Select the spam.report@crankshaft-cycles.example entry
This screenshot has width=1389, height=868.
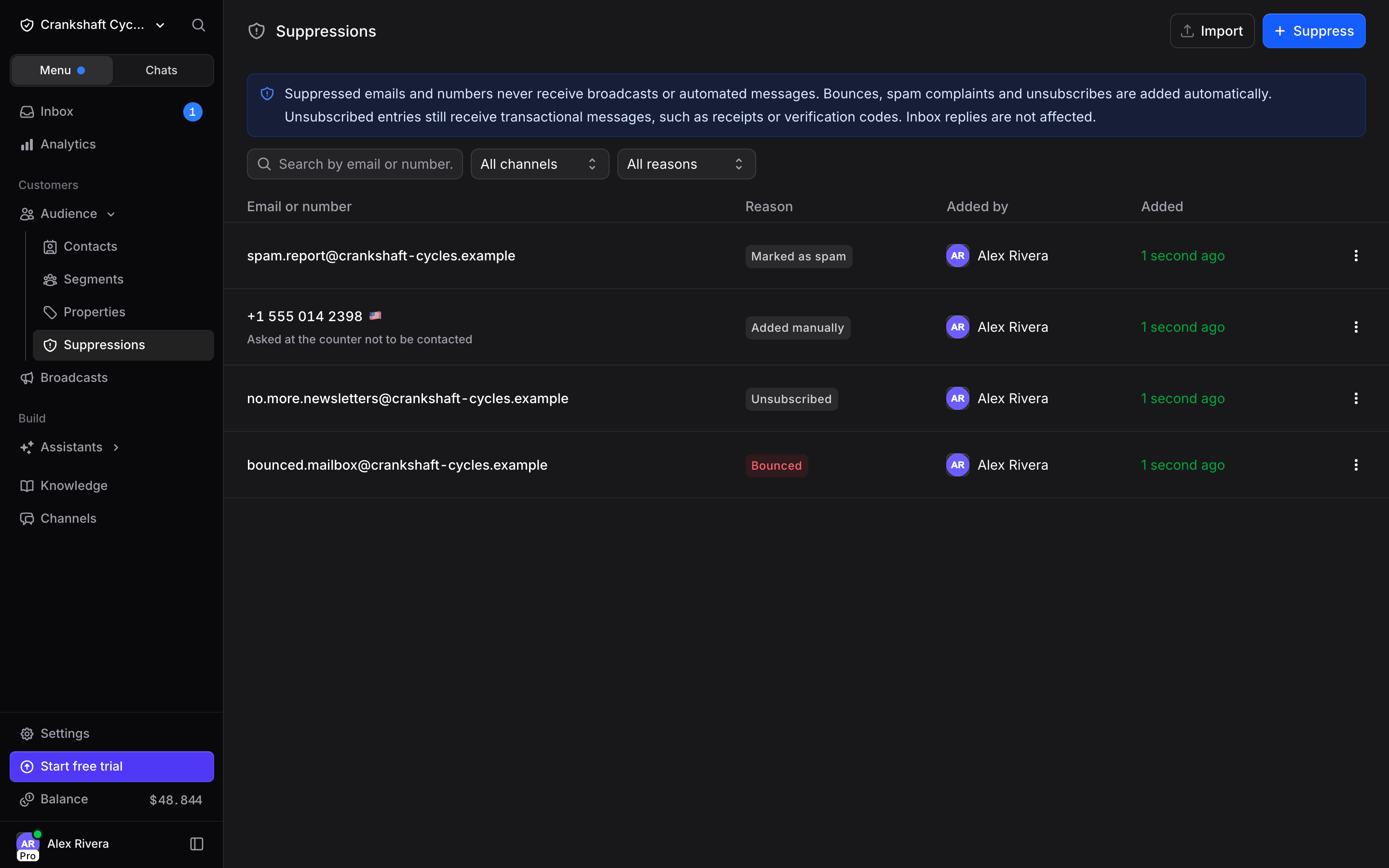pos(381,256)
